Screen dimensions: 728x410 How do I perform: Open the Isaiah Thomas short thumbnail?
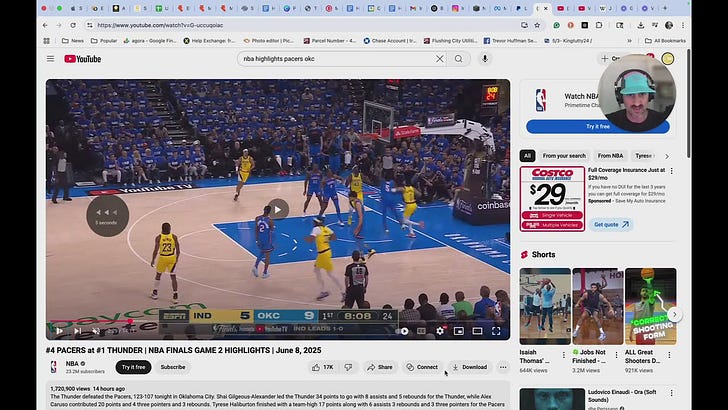click(545, 306)
